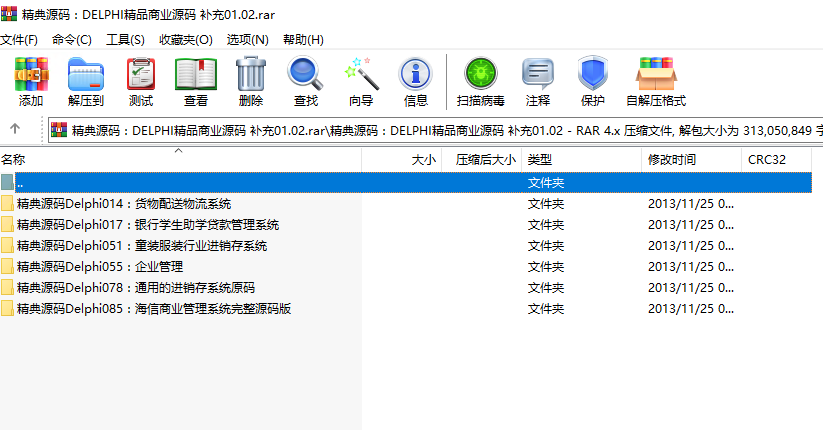Click the 删除 (Delete) trash icon
Screen dimensions: 823x430
pyautogui.click(x=250, y=74)
